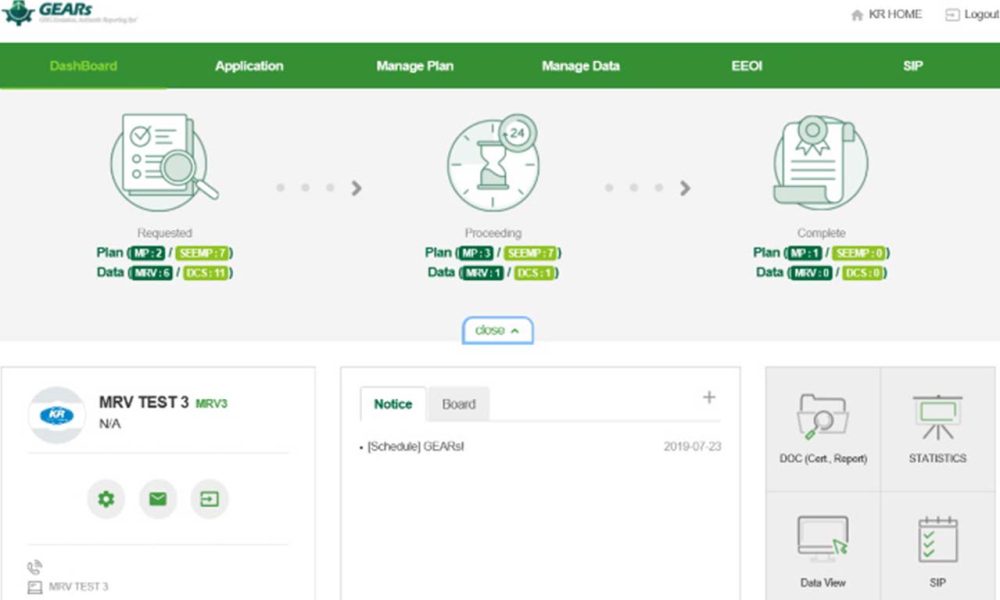Click the profile sign-out arrow icon
The height and width of the screenshot is (600, 1000).
tap(209, 499)
